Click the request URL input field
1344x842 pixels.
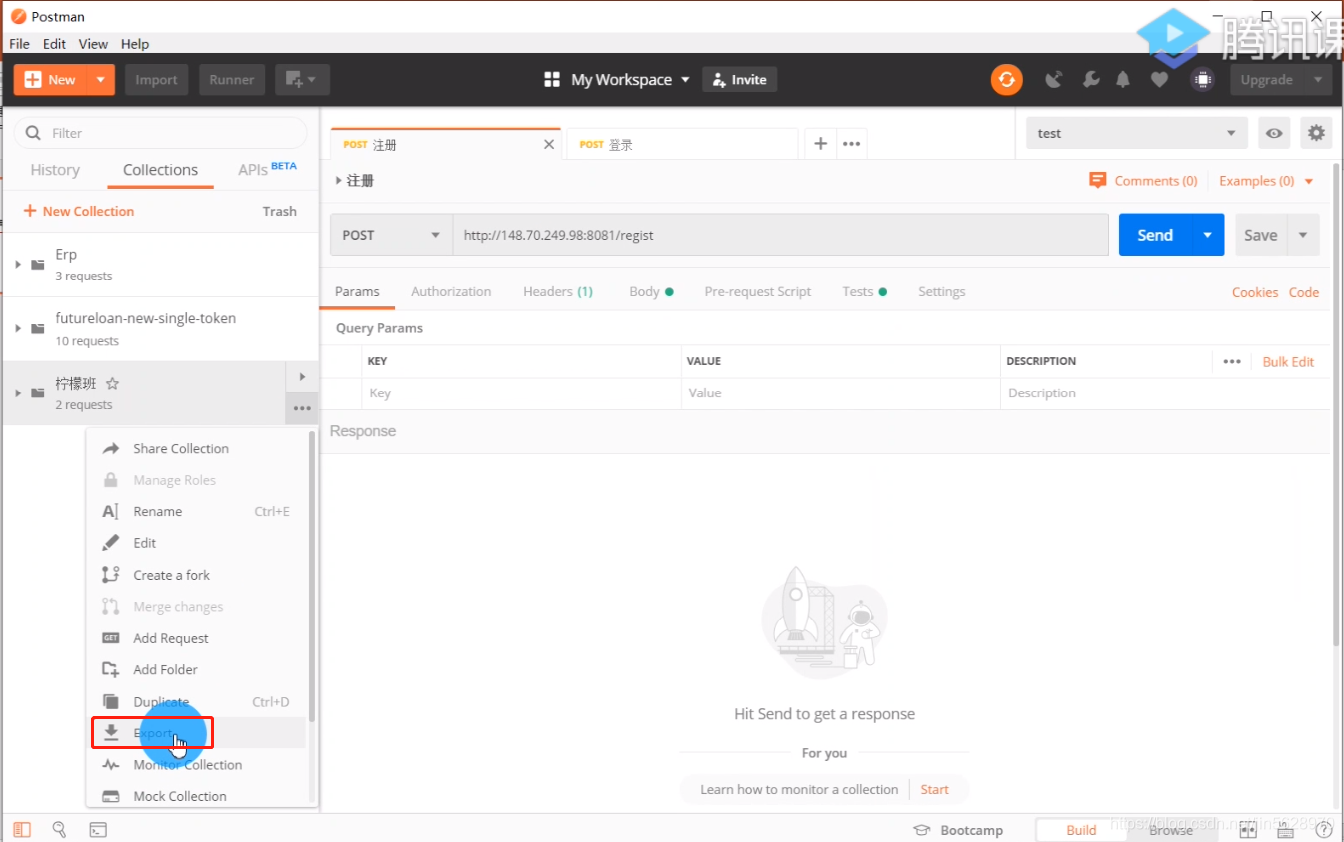click(x=780, y=235)
